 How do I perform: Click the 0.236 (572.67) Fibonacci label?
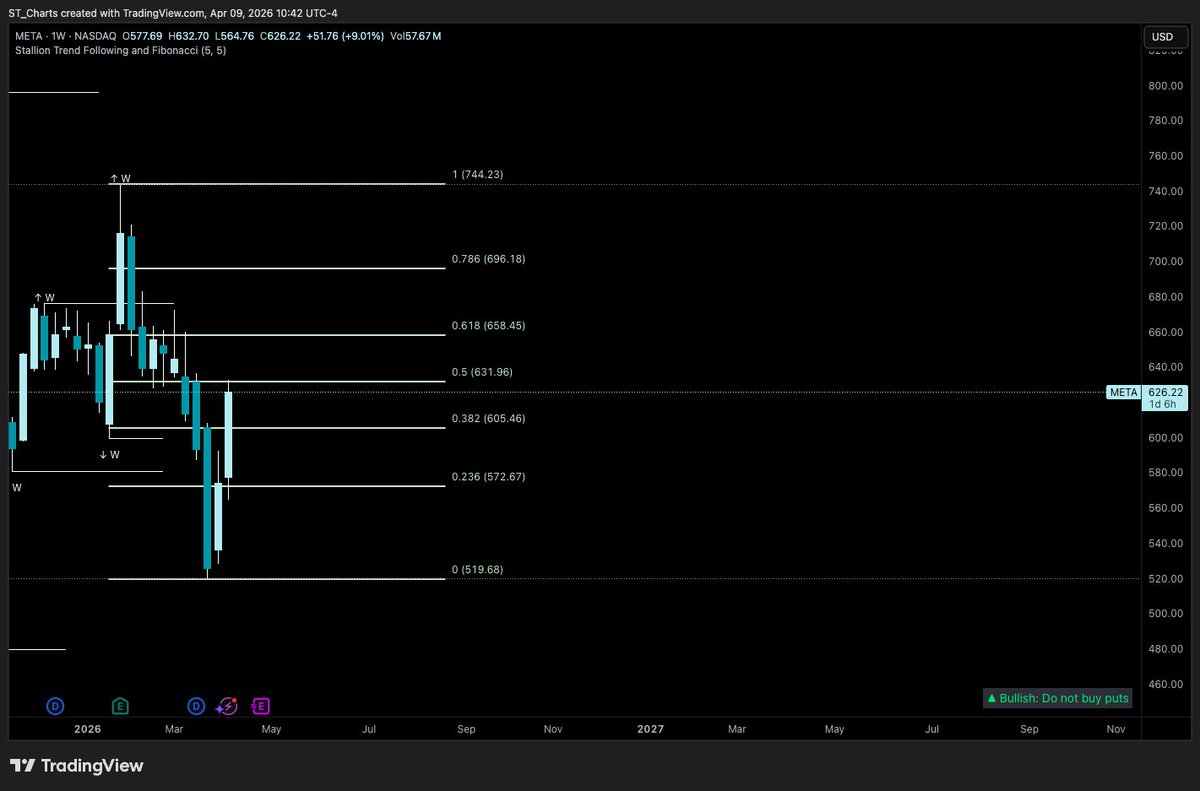pyautogui.click(x=488, y=477)
